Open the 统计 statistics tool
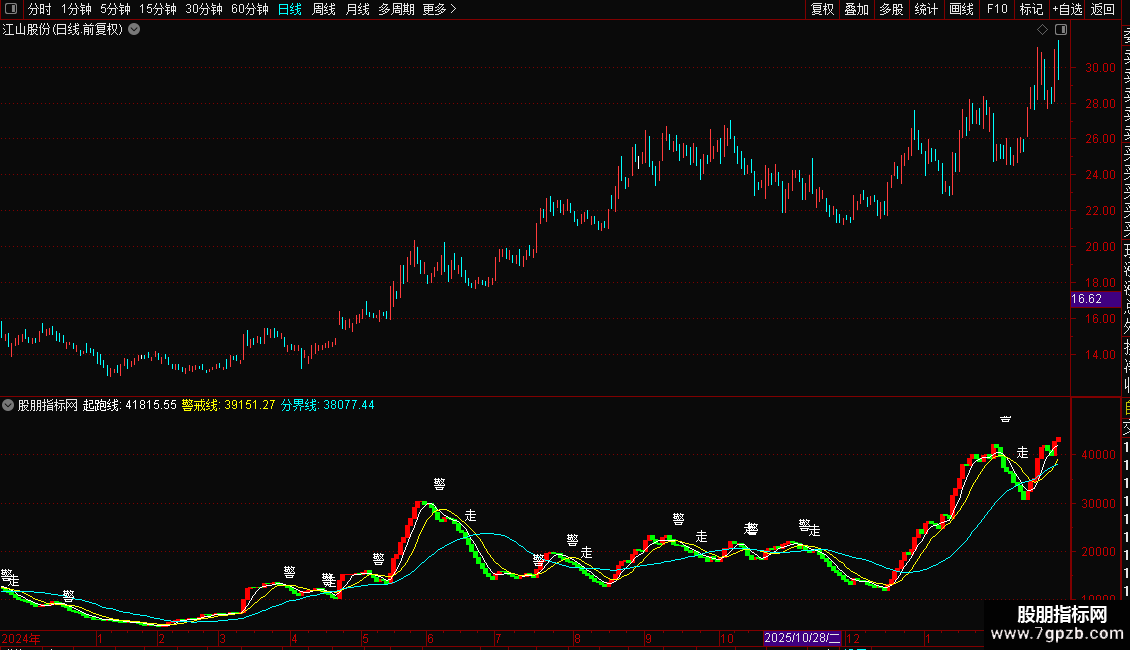1130x650 pixels. point(926,9)
